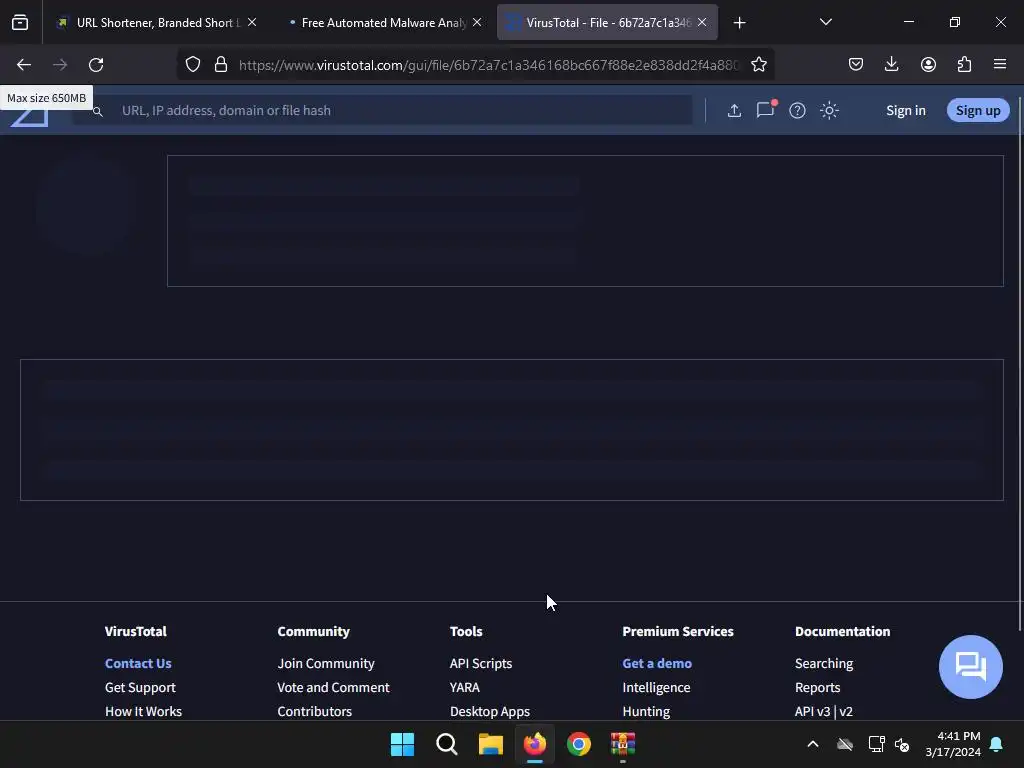The image size is (1024, 768).
Task: Toggle VirusTotal light/dark theme
Action: click(829, 110)
